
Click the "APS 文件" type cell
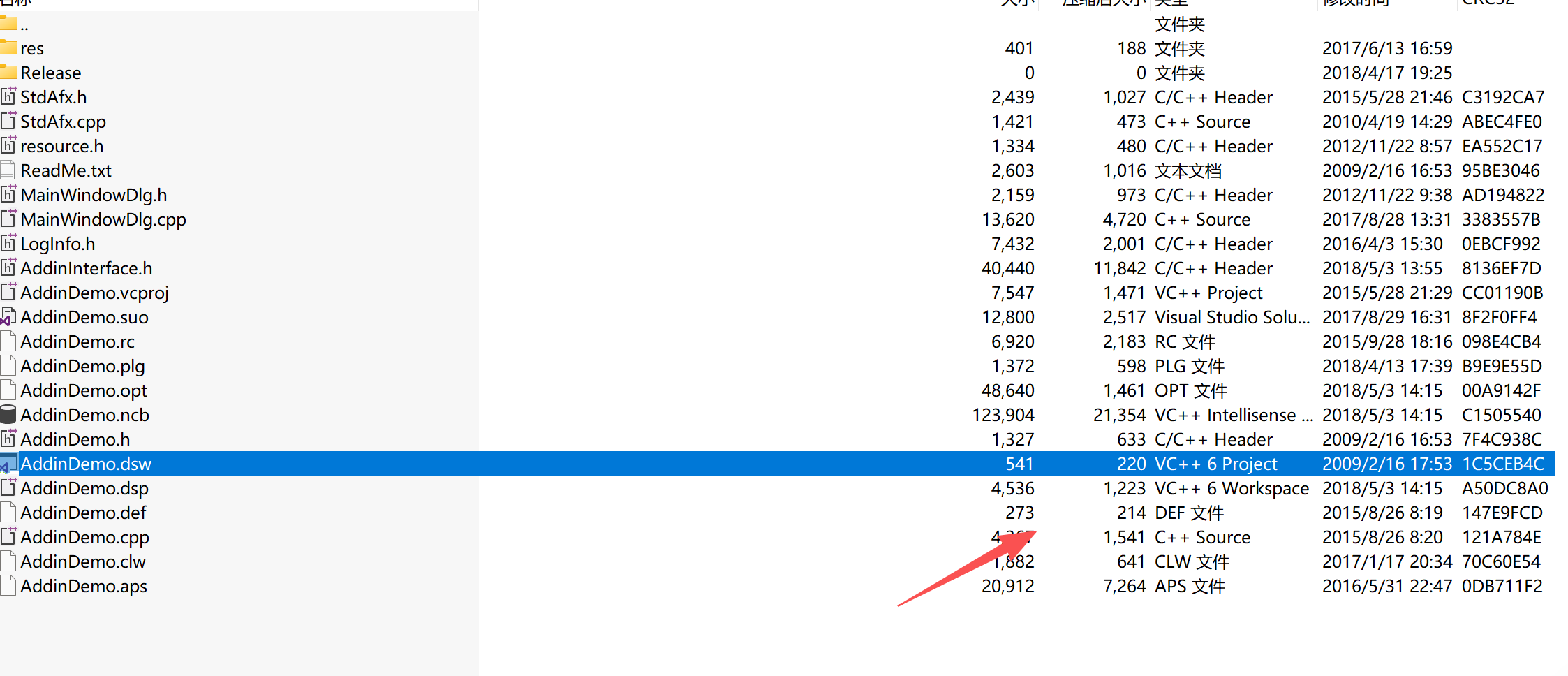[1190, 586]
